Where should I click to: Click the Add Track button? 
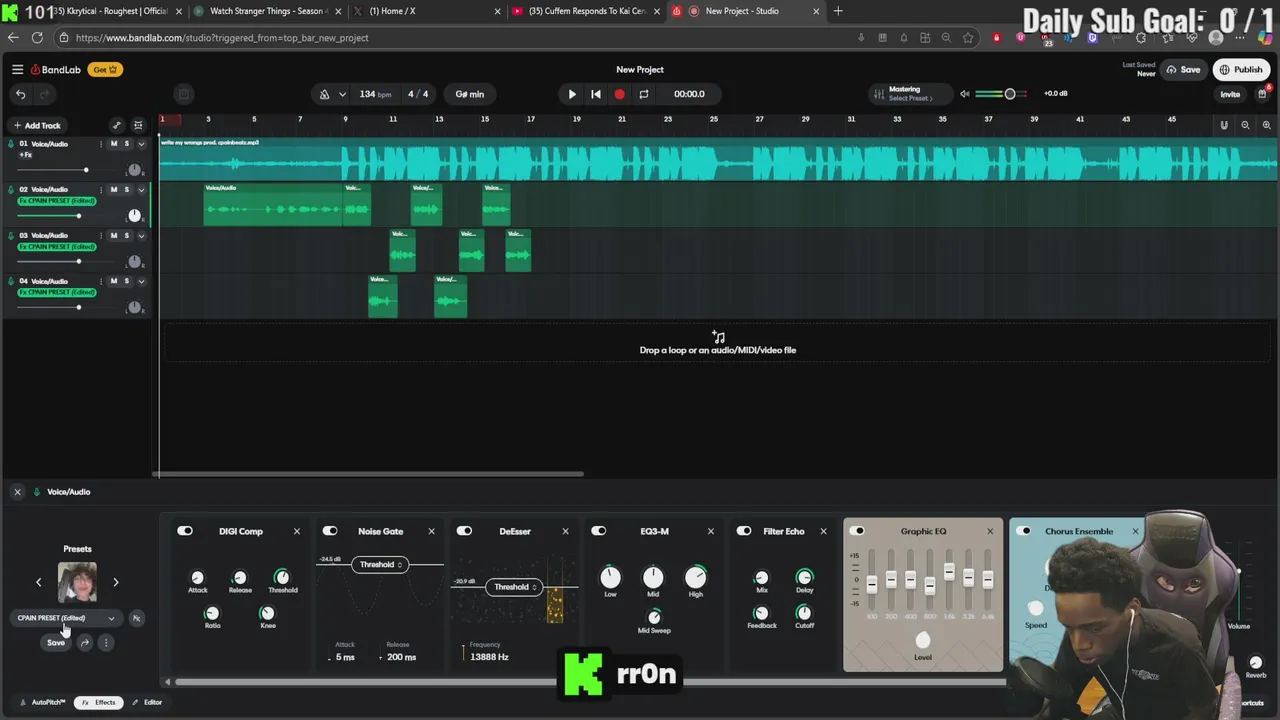tap(37, 126)
